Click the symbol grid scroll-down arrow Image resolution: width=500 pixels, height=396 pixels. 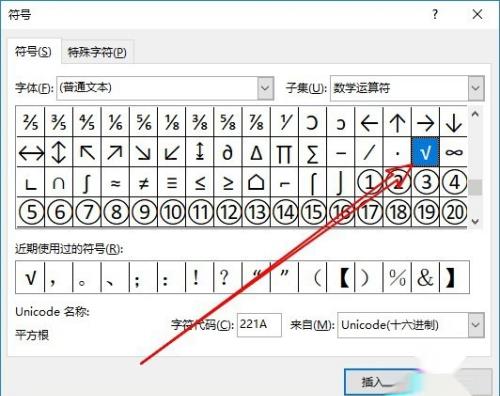[475, 221]
